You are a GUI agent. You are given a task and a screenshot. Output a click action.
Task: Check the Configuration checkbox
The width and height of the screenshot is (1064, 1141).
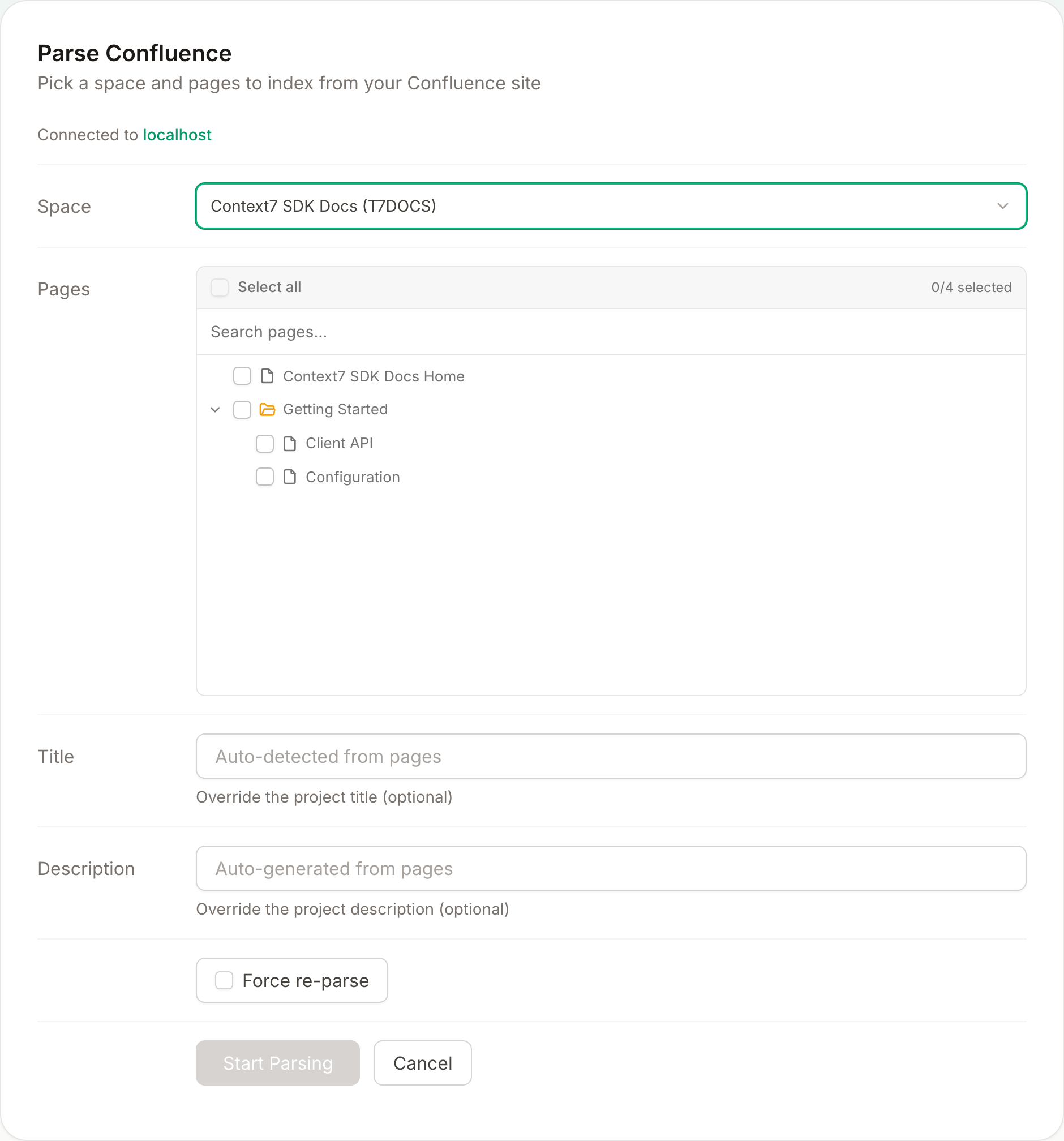tap(264, 477)
